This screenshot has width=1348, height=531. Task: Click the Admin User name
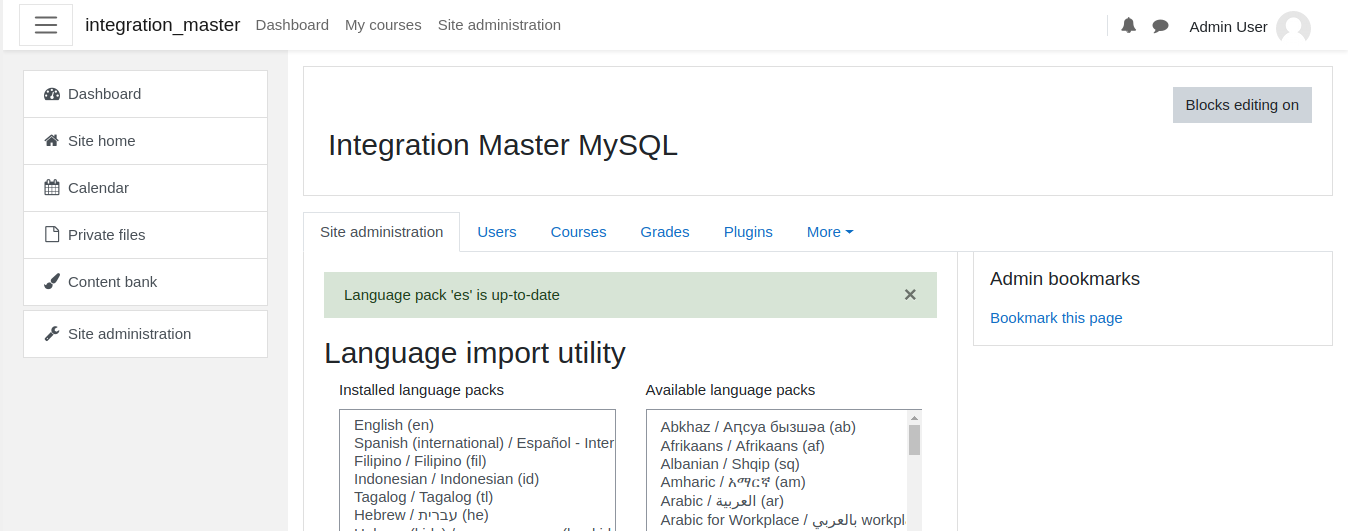coord(1228,27)
